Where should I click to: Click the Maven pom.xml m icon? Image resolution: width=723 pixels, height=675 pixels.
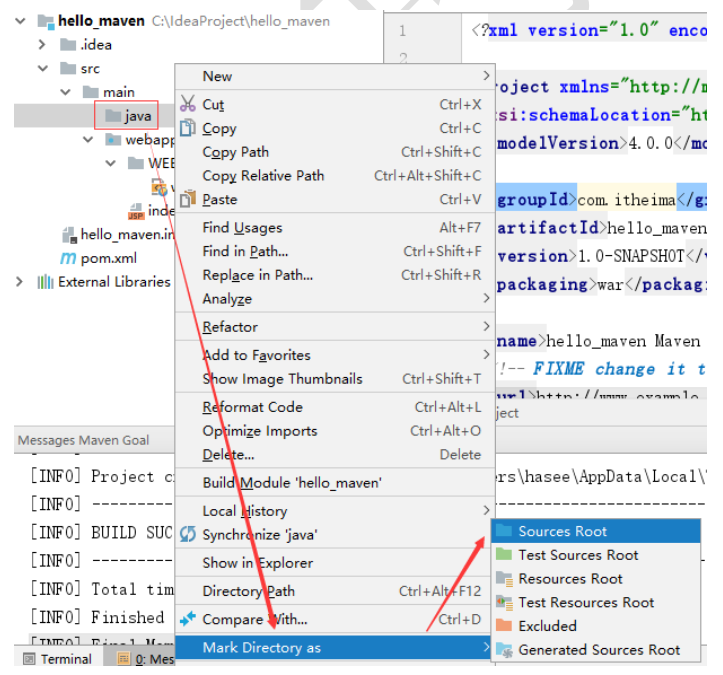pyautogui.click(x=68, y=258)
